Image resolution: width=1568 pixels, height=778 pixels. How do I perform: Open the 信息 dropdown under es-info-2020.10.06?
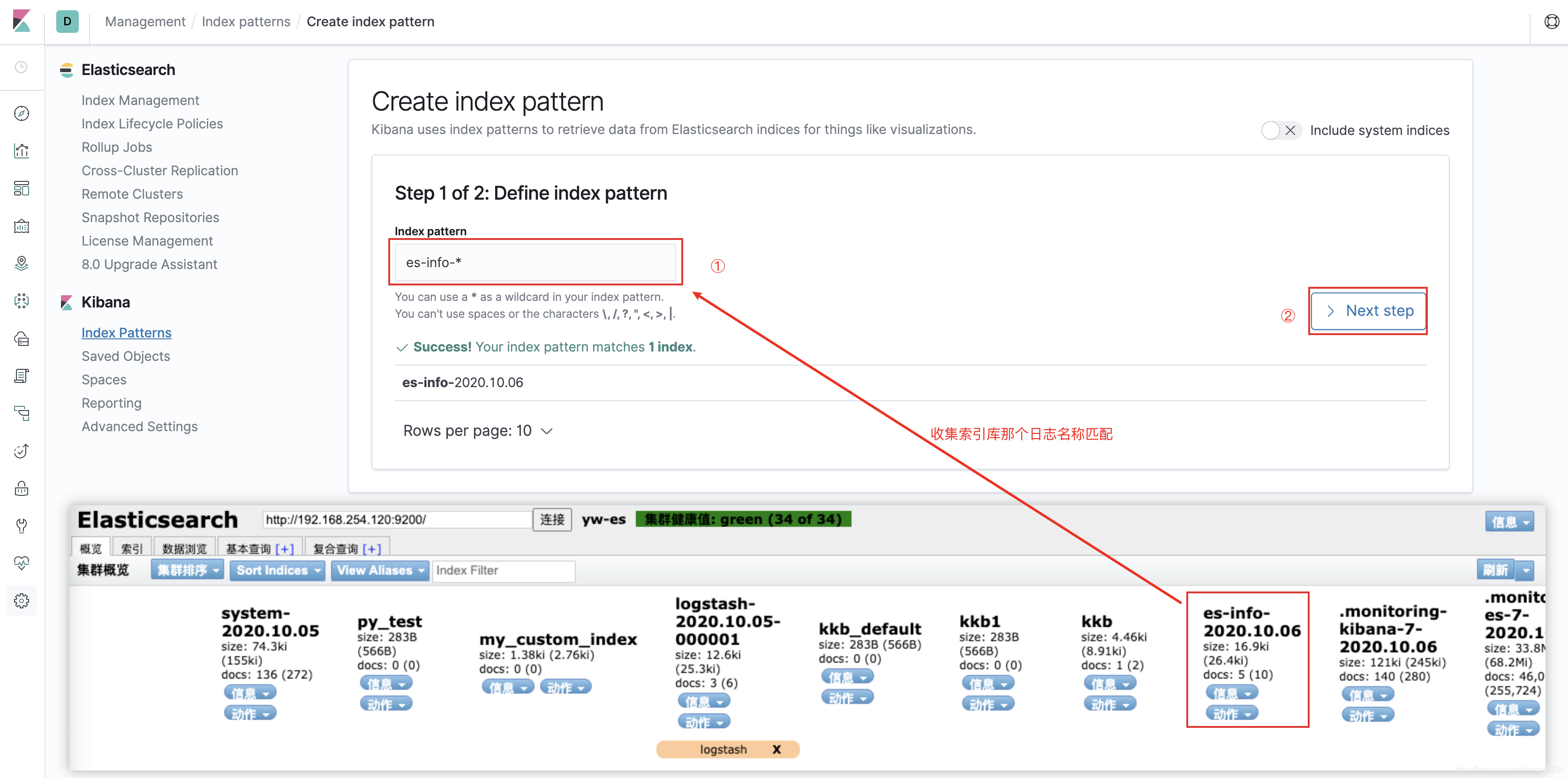pos(1231,693)
